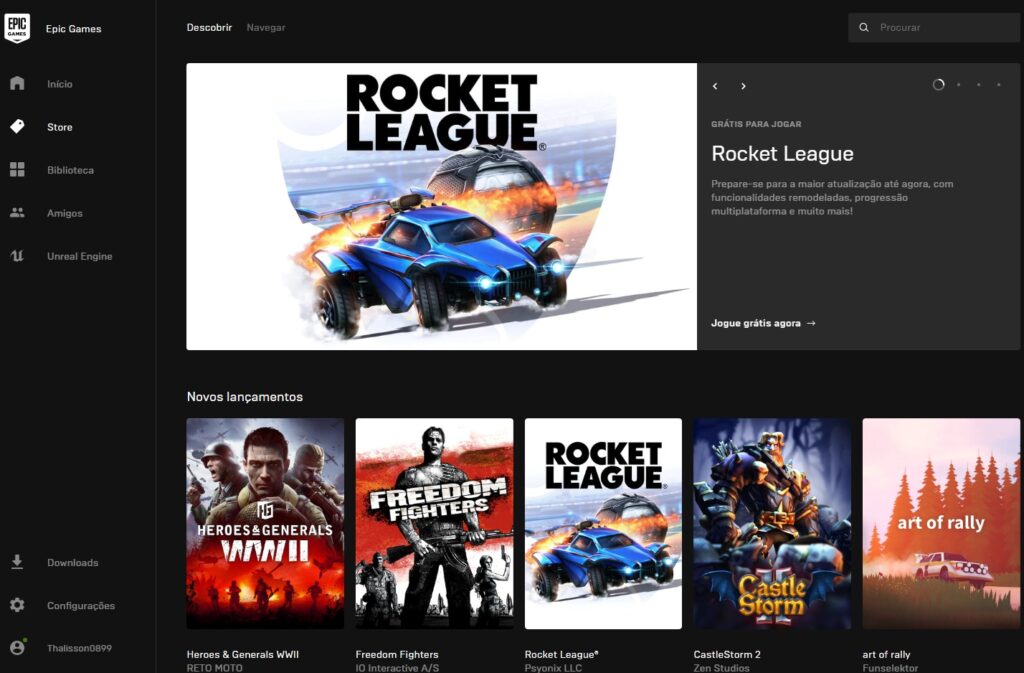Click the Epic Games title text

(73, 29)
